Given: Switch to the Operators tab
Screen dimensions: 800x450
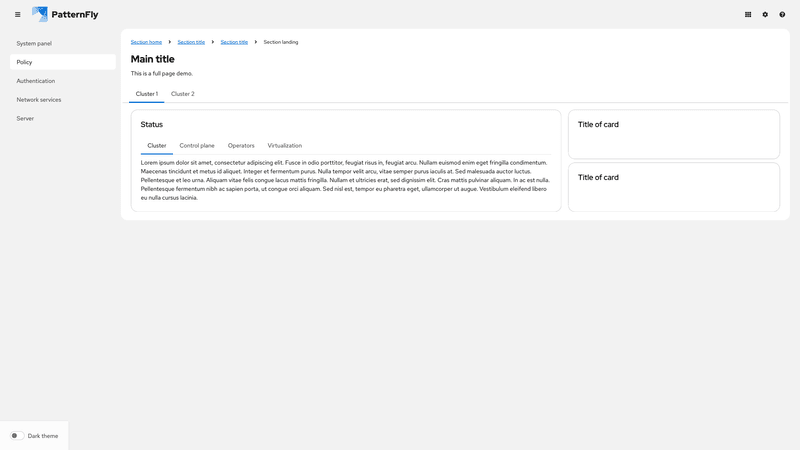Looking at the screenshot, I should click(x=241, y=146).
